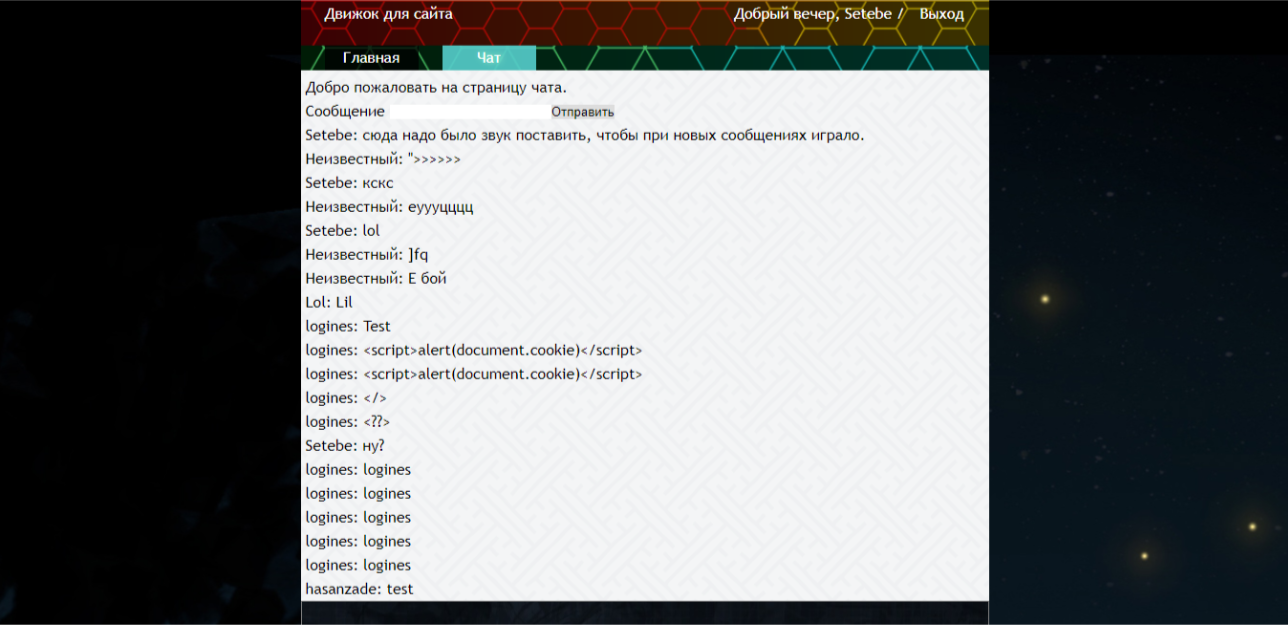1288x625 pixels.
Task: Select the Неизвестный message with arrows ">>>>>>
Action: (x=383, y=159)
